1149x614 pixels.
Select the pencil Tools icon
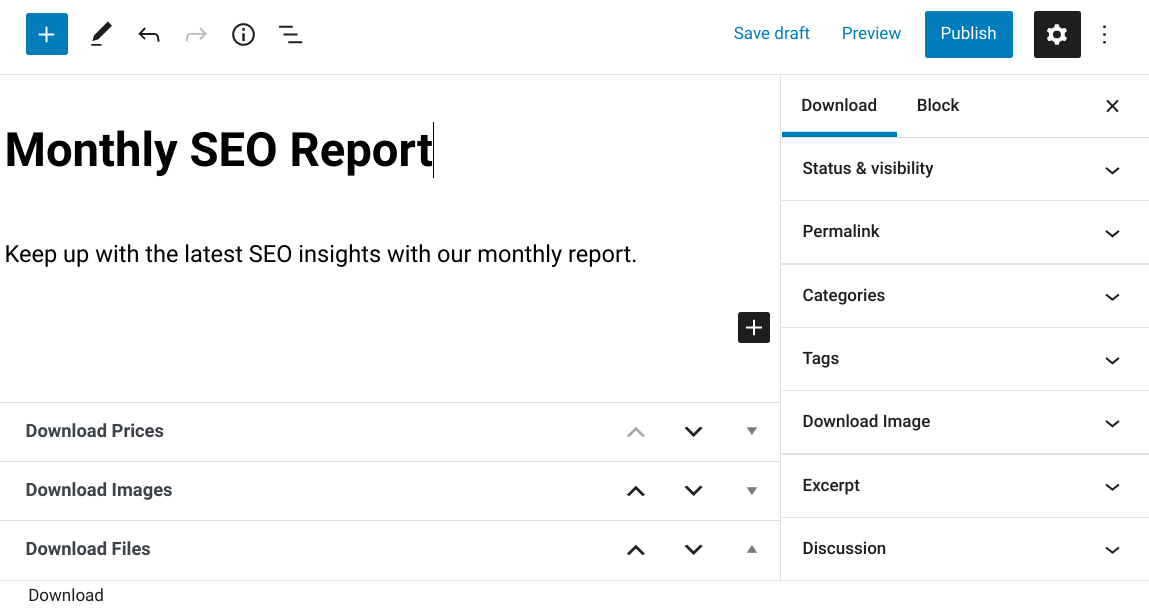click(101, 35)
